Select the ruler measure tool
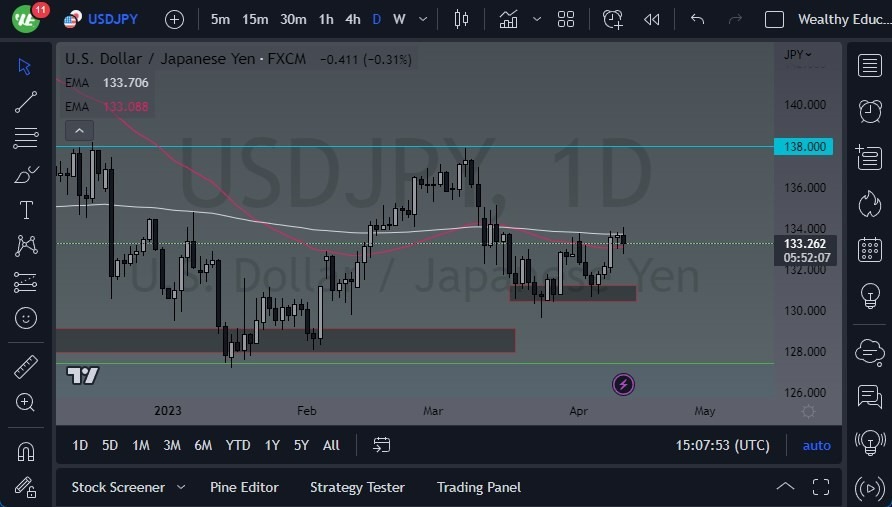This screenshot has height=507, width=892. [26, 367]
